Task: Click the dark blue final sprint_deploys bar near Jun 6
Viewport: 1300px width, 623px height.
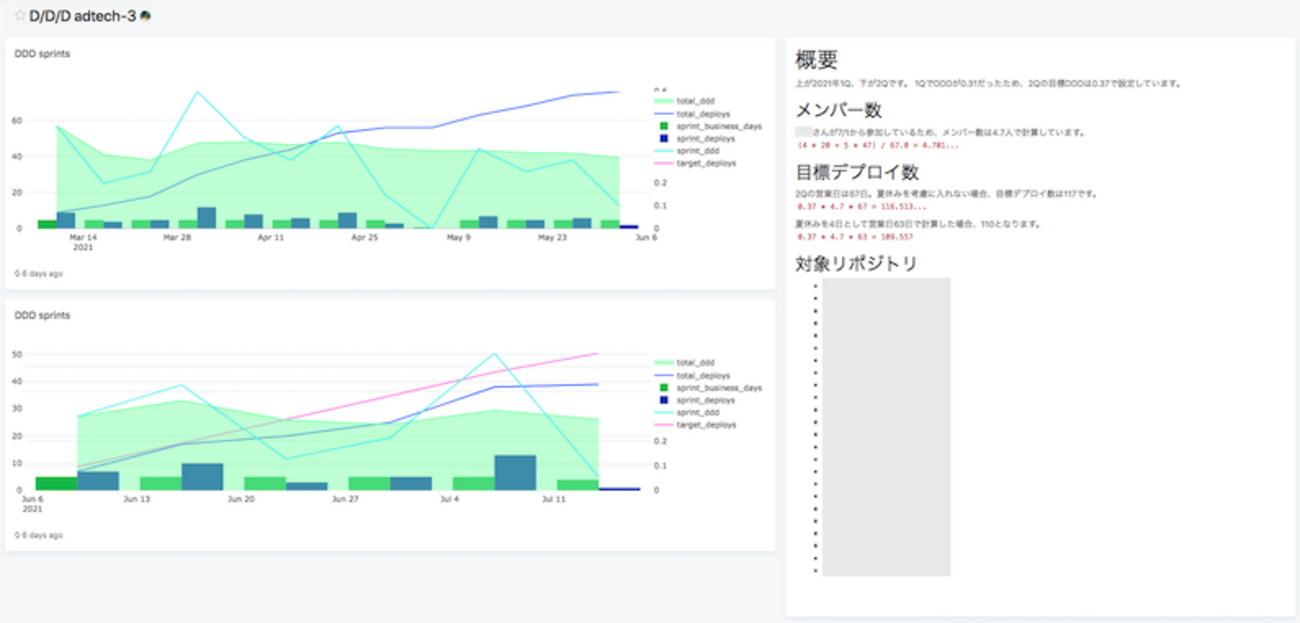Action: tap(628, 227)
